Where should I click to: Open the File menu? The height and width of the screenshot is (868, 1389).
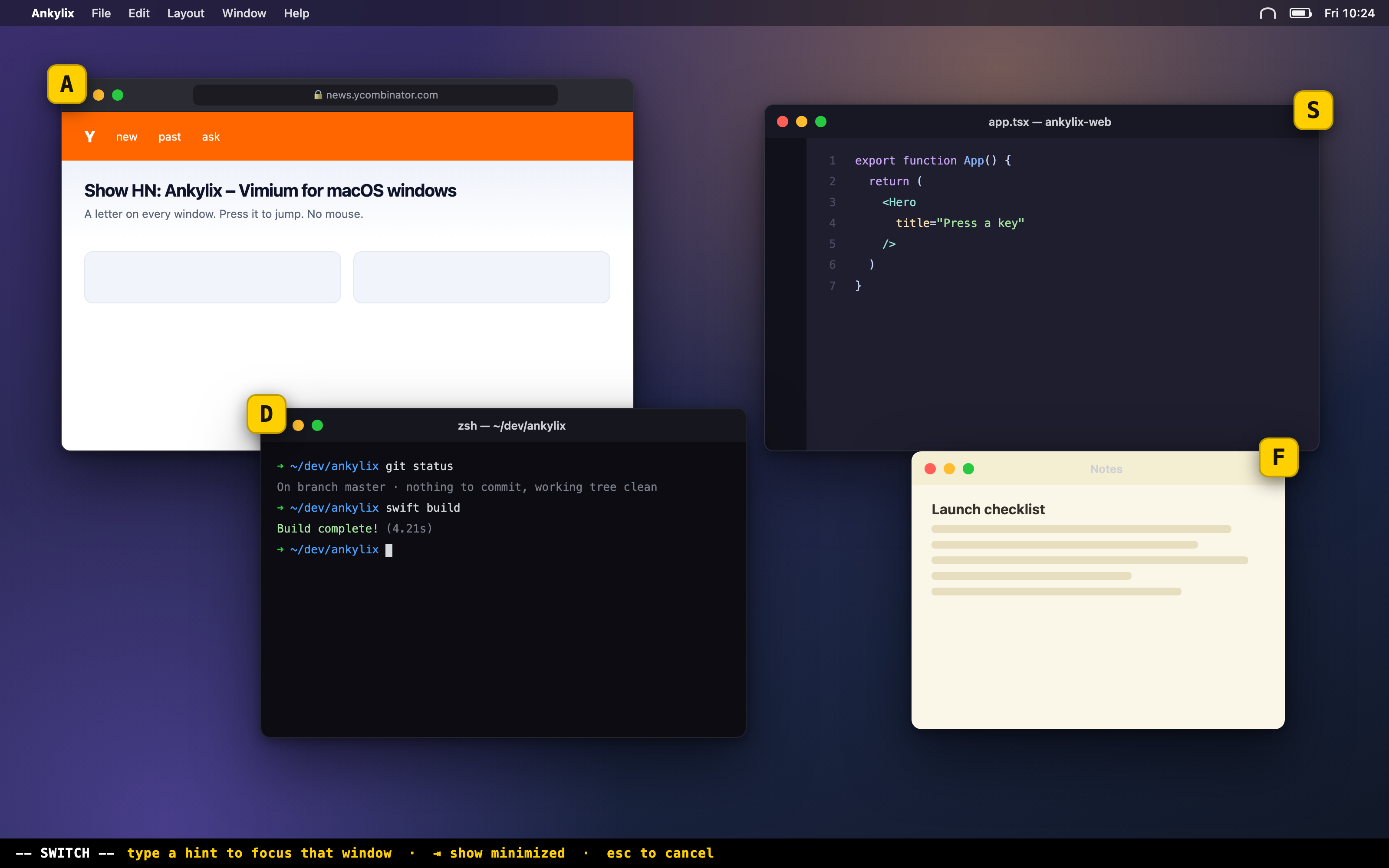coord(101,13)
